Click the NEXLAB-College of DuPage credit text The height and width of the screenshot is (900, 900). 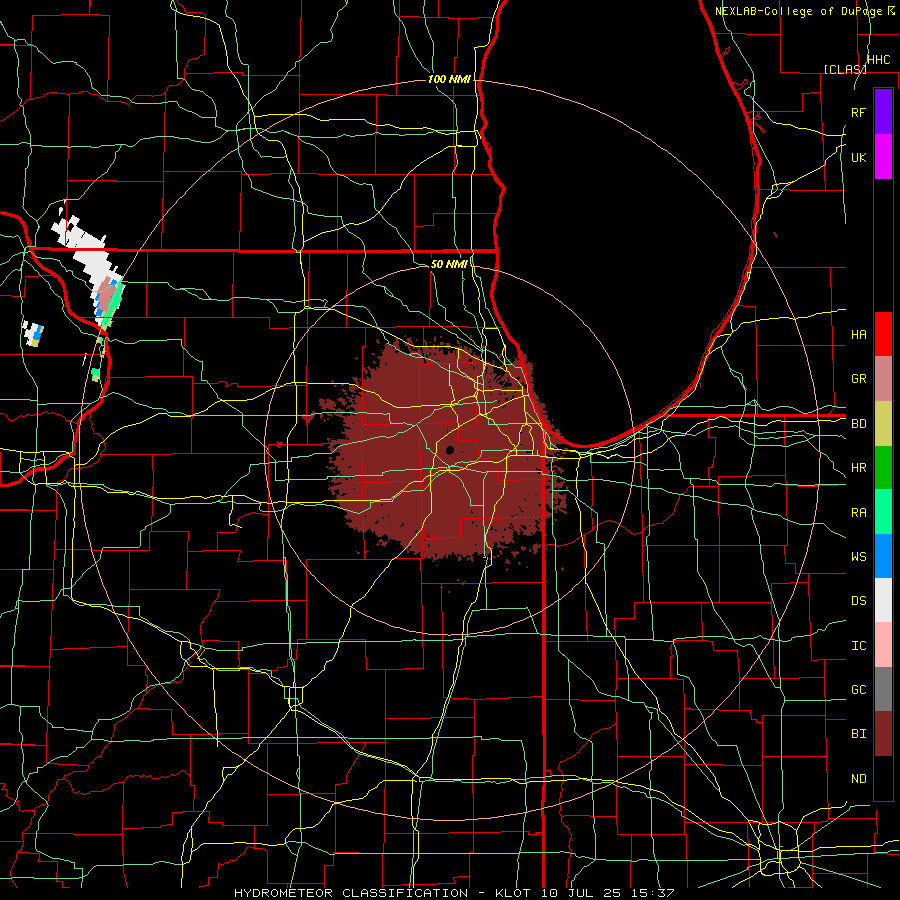[800, 10]
